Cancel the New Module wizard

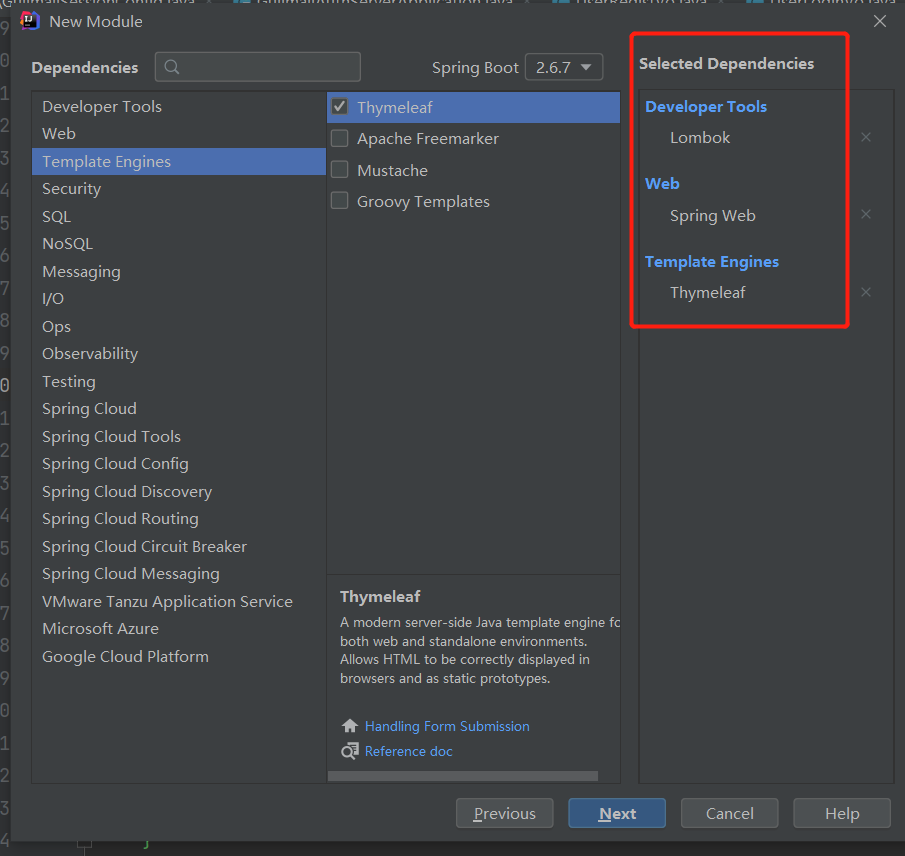pos(730,813)
